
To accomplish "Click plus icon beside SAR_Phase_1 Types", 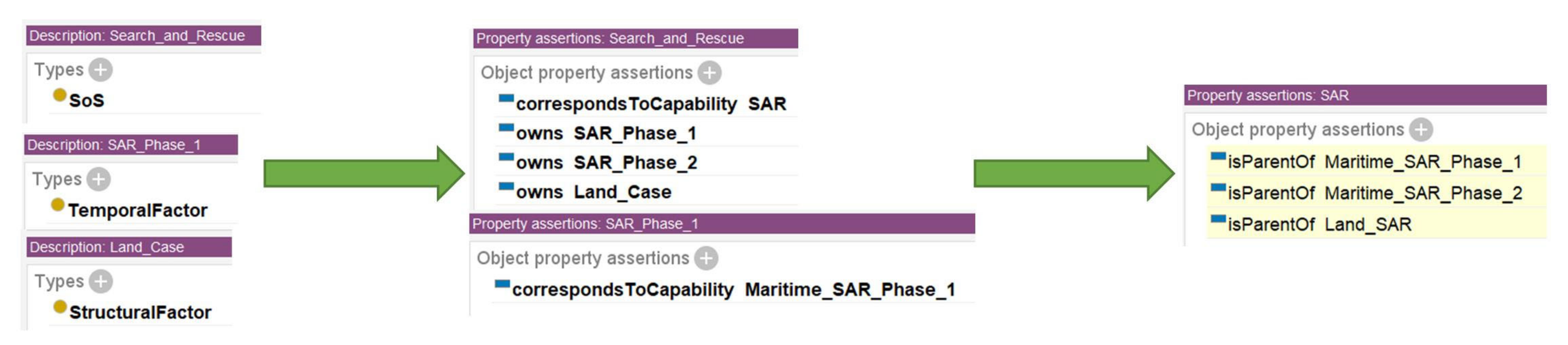I will (x=99, y=179).
